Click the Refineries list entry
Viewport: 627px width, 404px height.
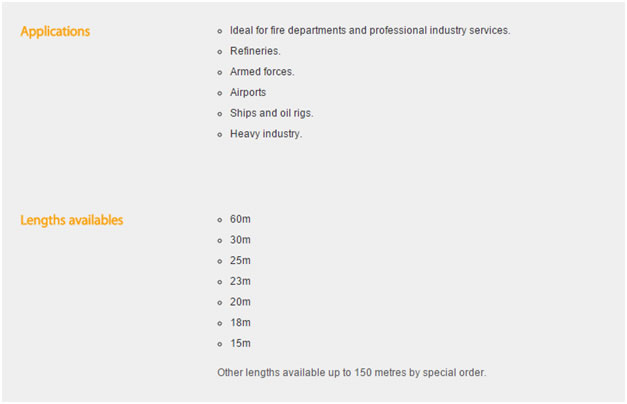(x=255, y=51)
